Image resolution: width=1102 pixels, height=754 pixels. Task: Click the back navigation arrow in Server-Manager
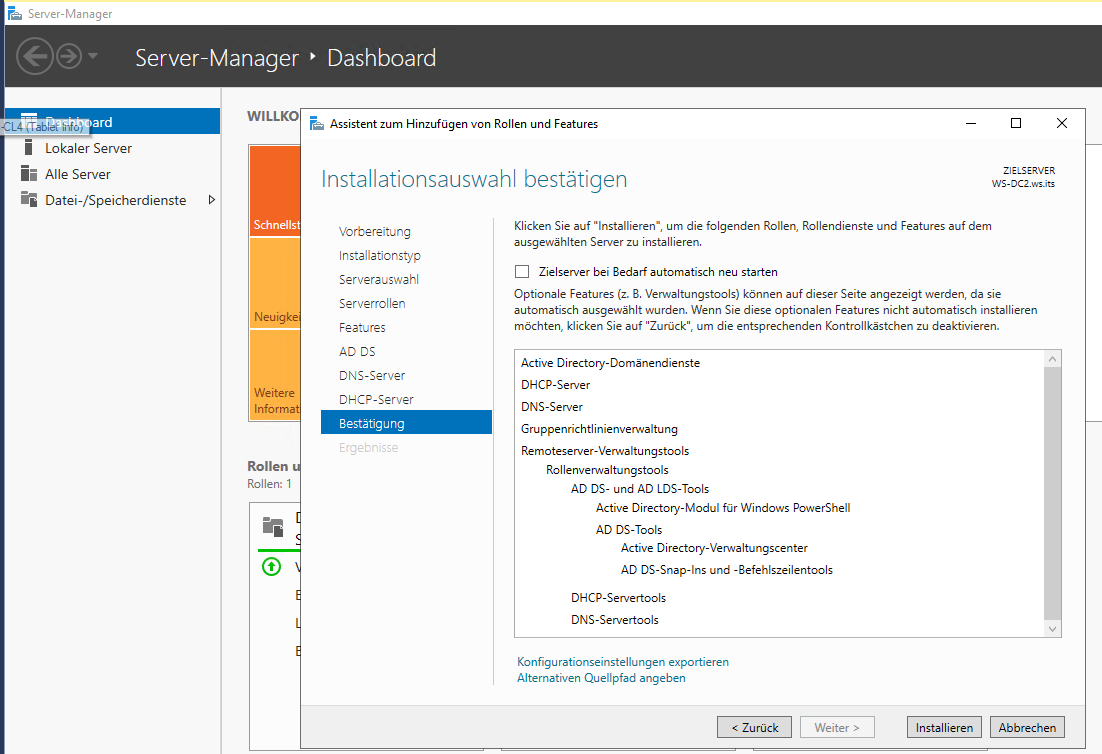click(34, 56)
